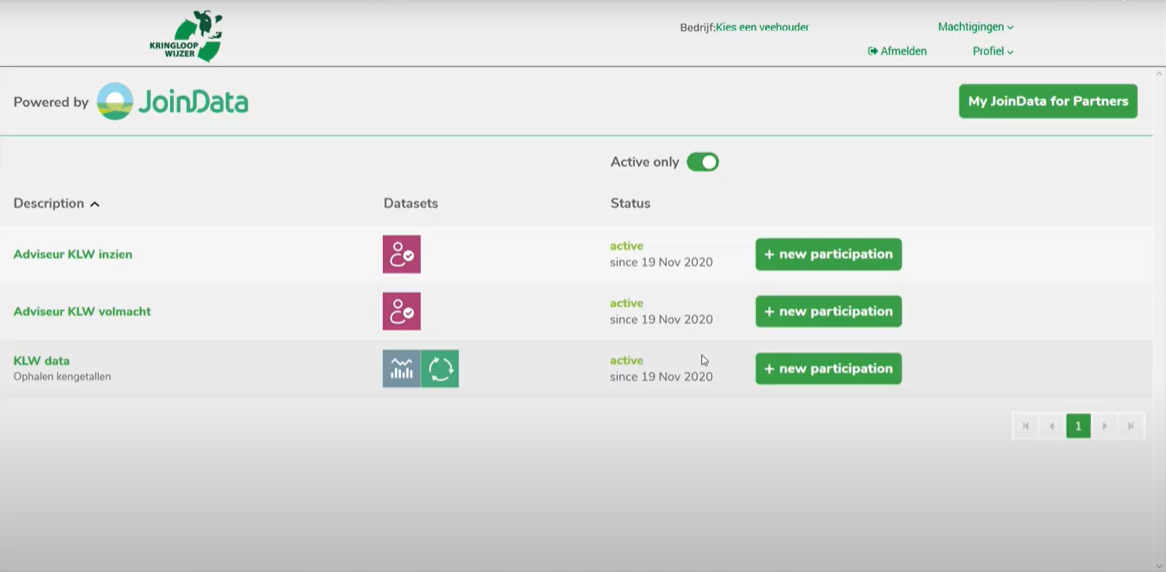Click 'since 19 Nov 2020' in KLW data row
This screenshot has height=572, width=1166.
pyautogui.click(x=661, y=377)
